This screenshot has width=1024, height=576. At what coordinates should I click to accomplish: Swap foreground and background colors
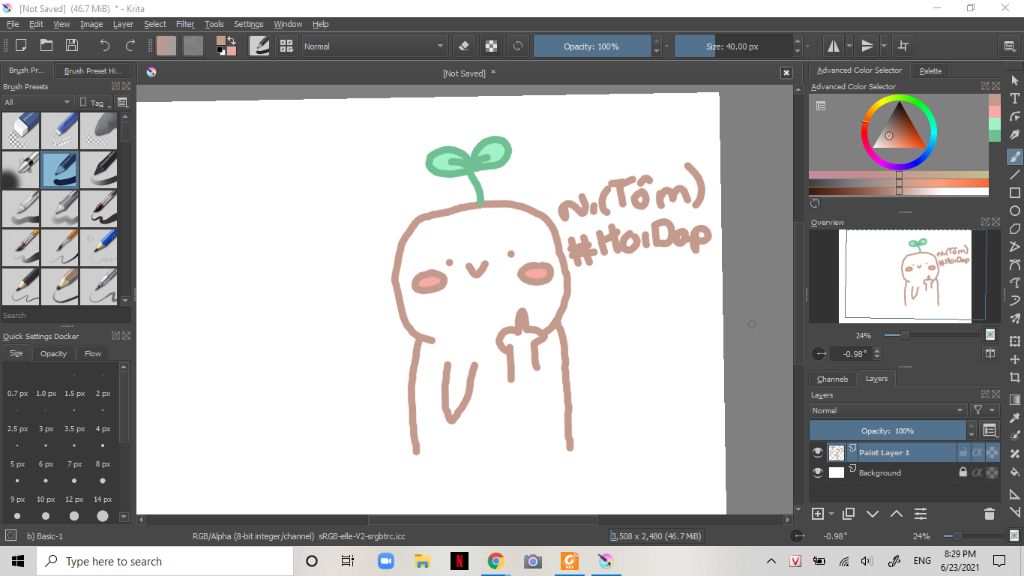click(x=231, y=40)
